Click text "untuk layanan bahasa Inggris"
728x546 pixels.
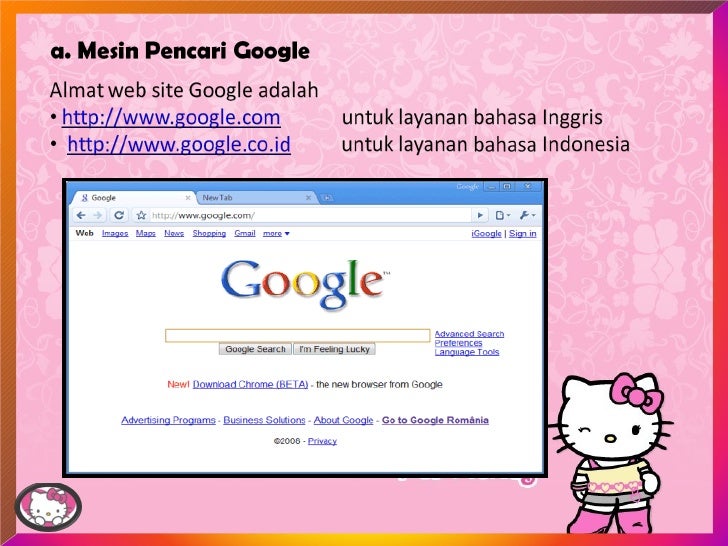pos(472,117)
